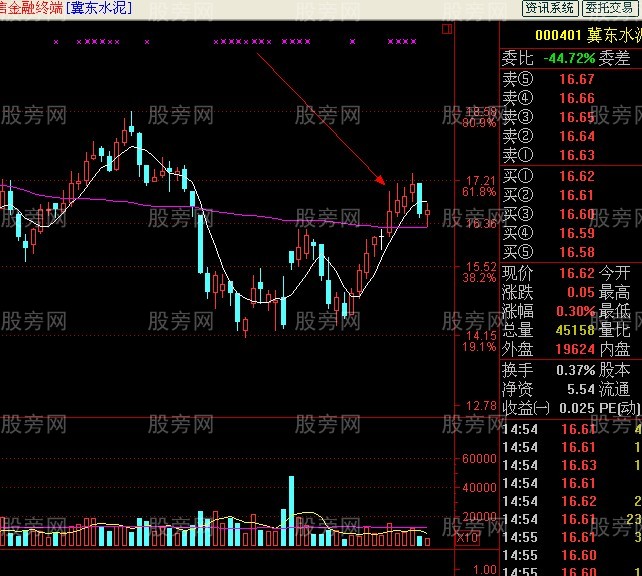The image size is (642, 576).
Task: Click the 61.8% Fibonacci level label
Action: [x=479, y=192]
